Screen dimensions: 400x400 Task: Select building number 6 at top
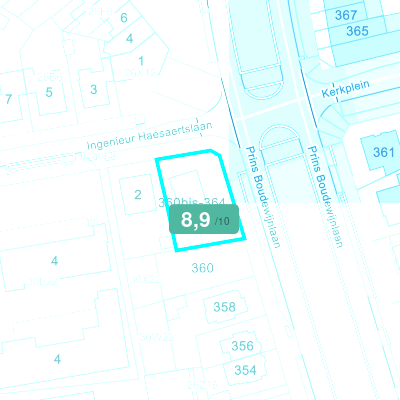(124, 17)
